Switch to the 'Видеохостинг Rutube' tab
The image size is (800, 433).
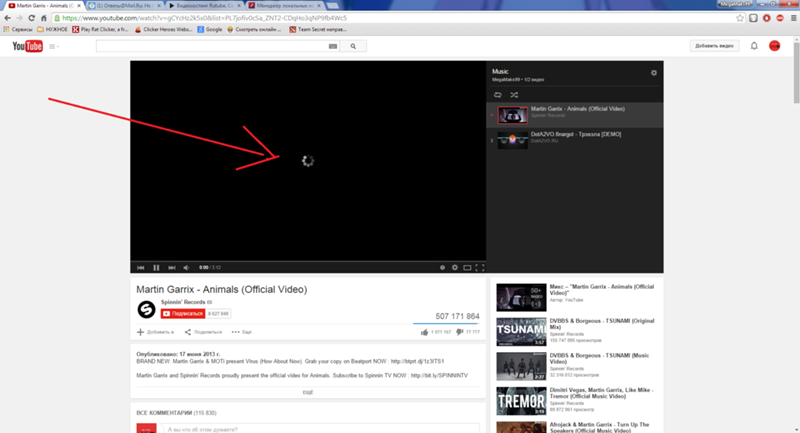click(205, 5)
